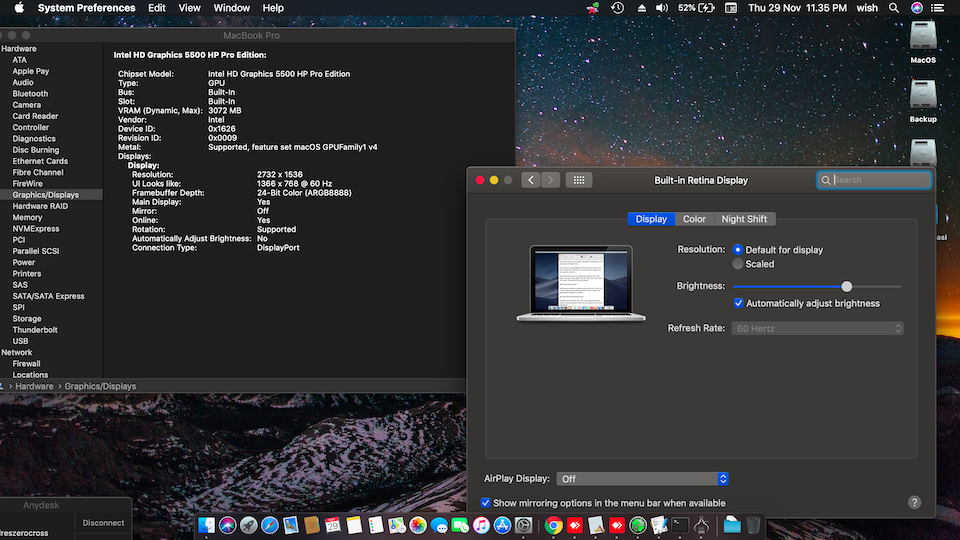
Task: Switch to the Color tab
Action: 694,219
